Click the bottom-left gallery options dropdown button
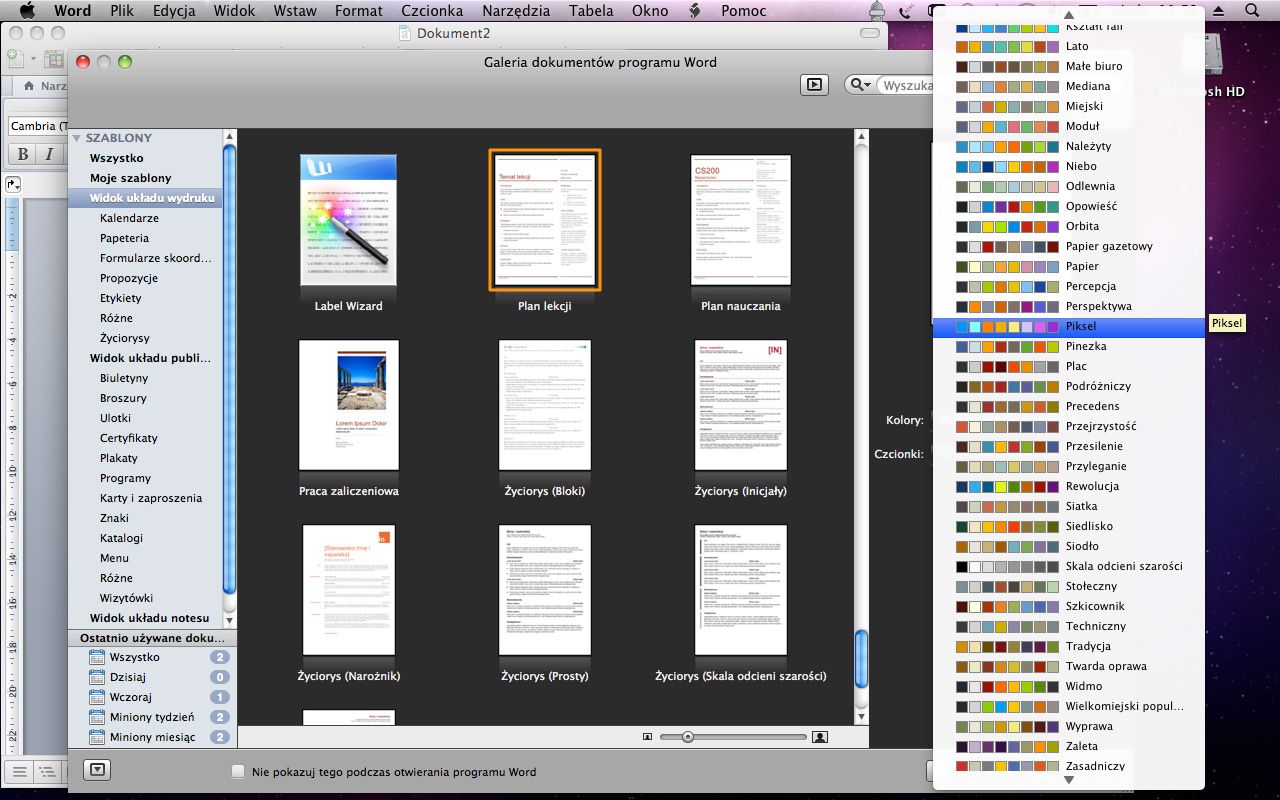 click(97, 770)
